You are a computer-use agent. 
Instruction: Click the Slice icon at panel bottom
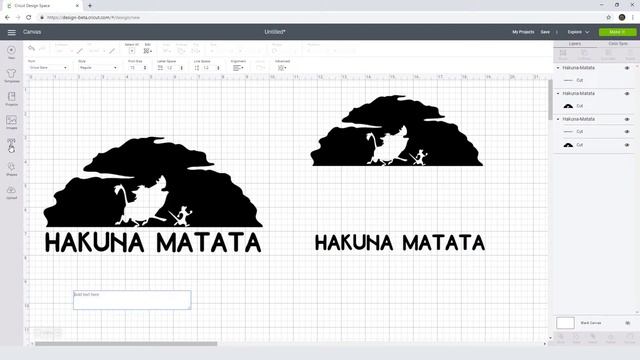click(561, 338)
